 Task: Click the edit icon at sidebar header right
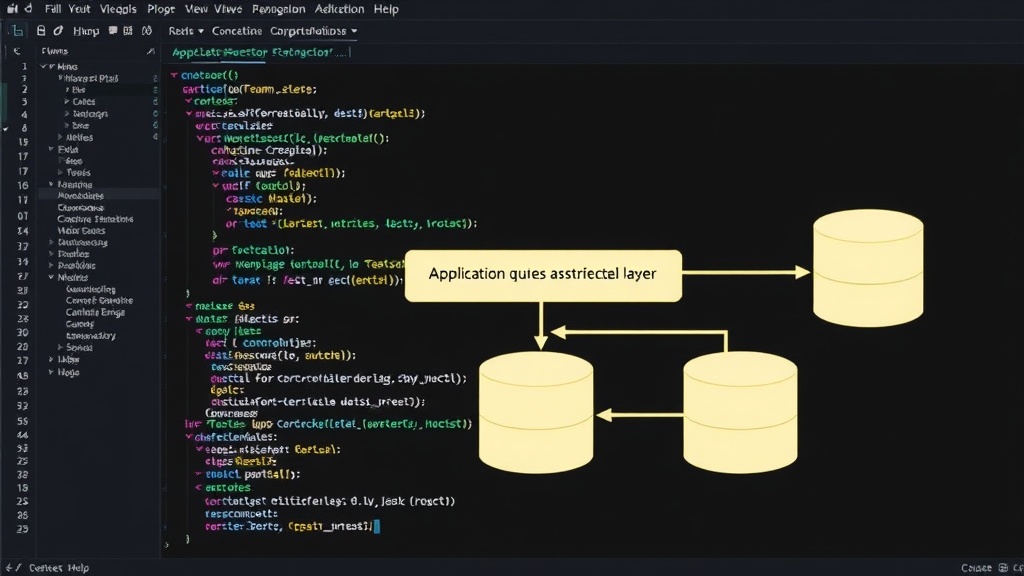point(151,51)
